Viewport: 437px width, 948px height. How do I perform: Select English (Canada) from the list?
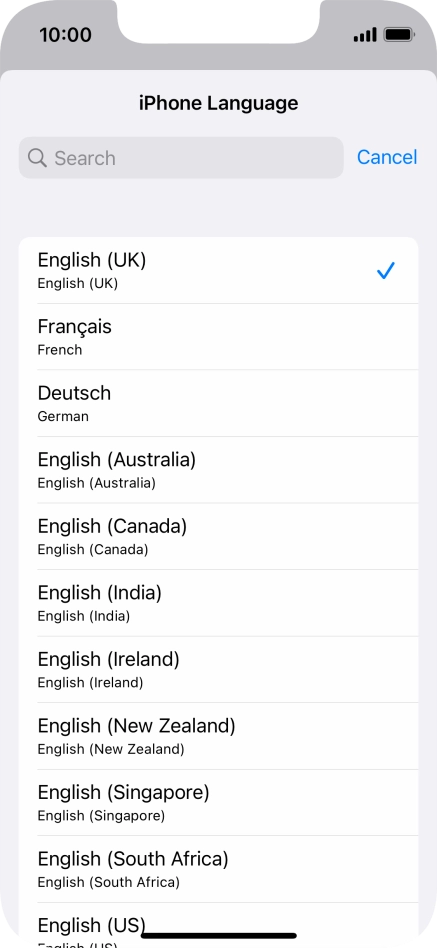[218, 536]
